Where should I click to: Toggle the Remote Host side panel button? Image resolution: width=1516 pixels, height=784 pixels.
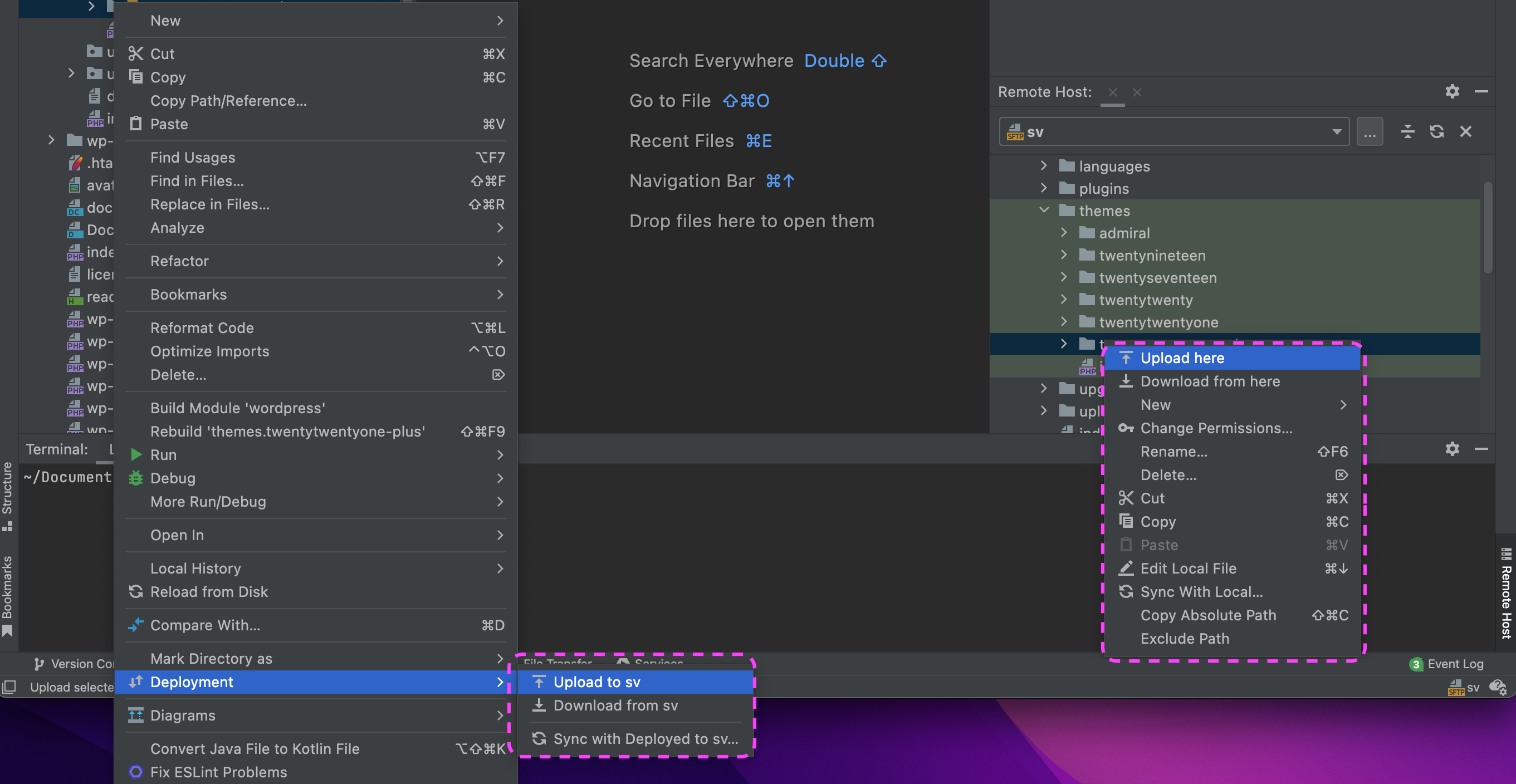point(1505,594)
